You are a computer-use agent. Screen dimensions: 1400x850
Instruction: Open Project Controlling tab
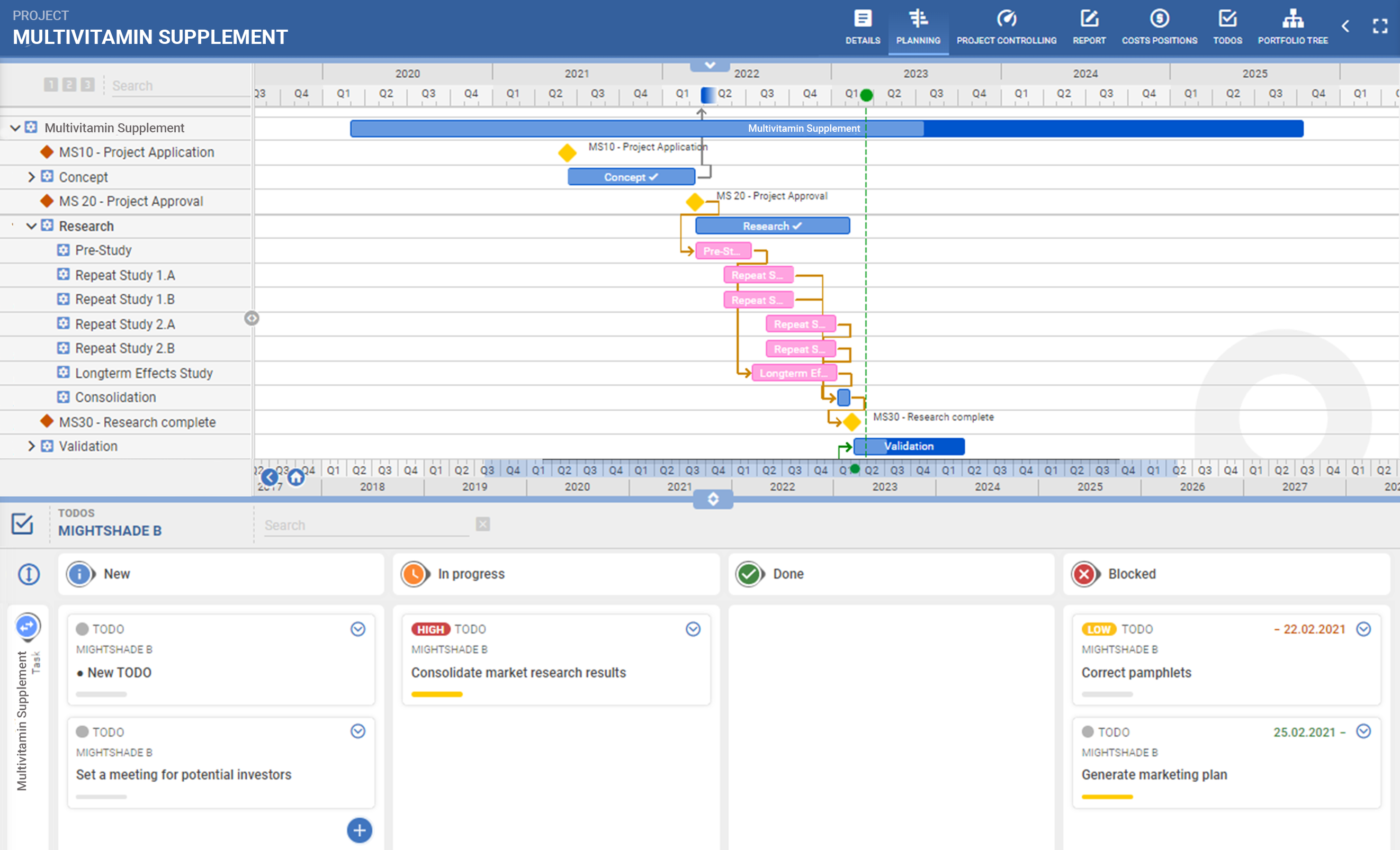coord(1006,26)
